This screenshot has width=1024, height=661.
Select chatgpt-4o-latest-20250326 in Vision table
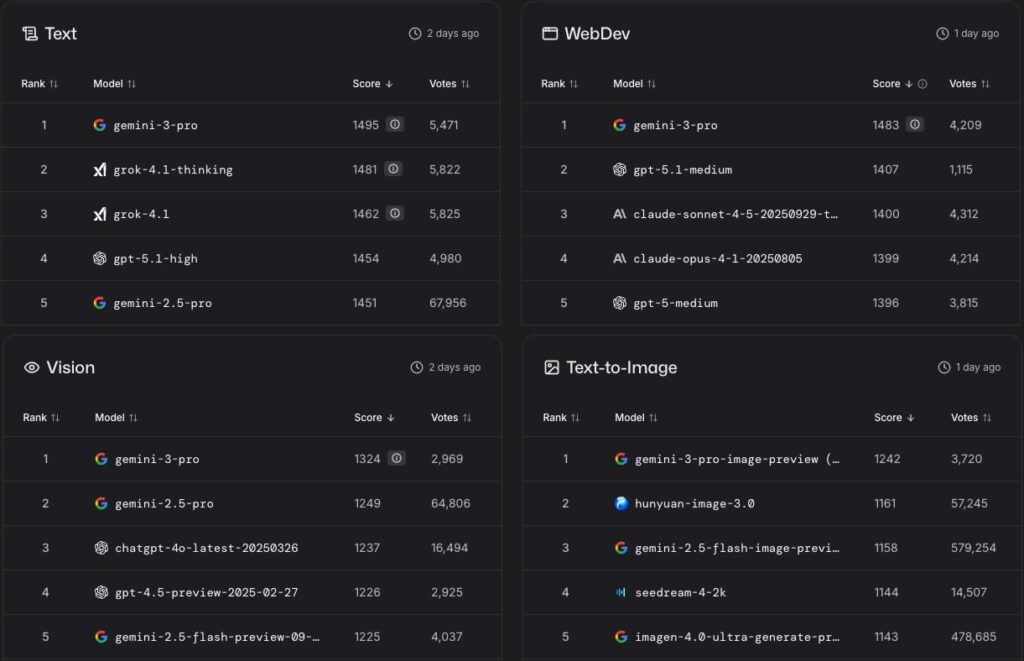coord(206,548)
